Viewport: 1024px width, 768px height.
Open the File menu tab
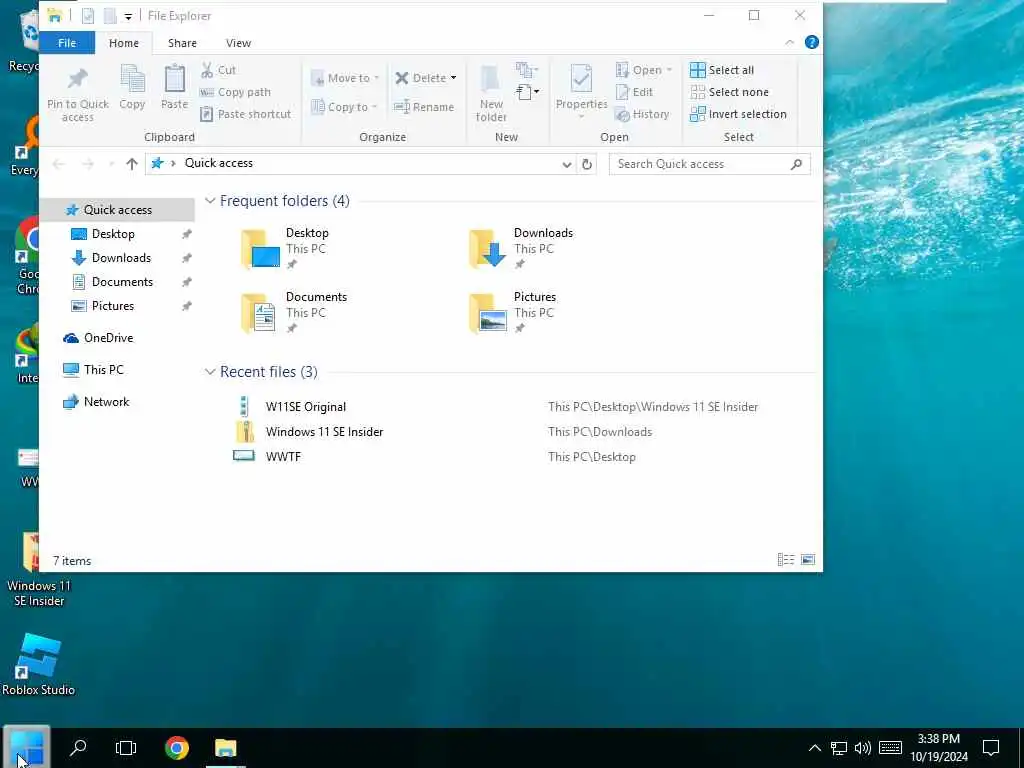67,43
